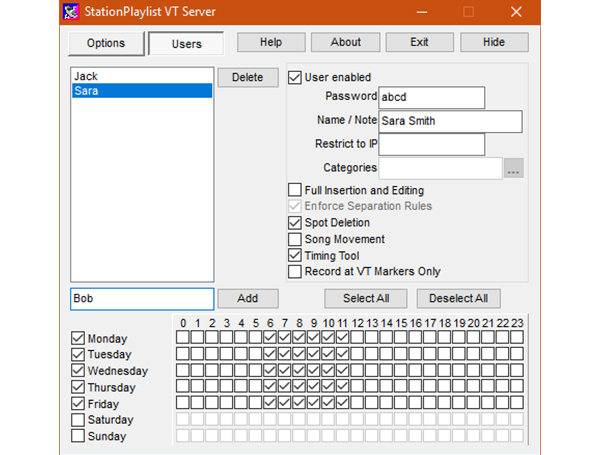
Task: Check Monday hour 20 checkbox
Action: pyautogui.click(x=473, y=337)
